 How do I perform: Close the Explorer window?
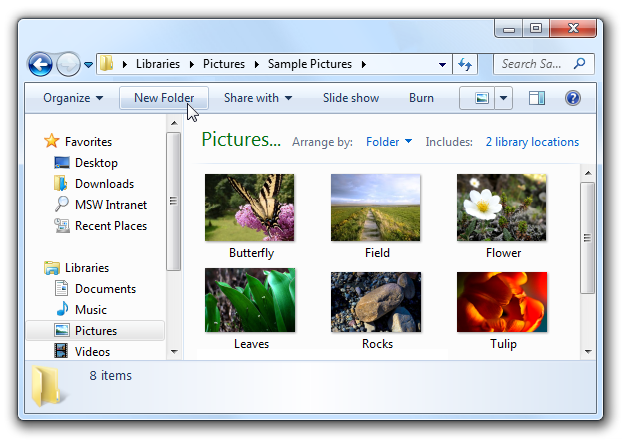(573, 28)
